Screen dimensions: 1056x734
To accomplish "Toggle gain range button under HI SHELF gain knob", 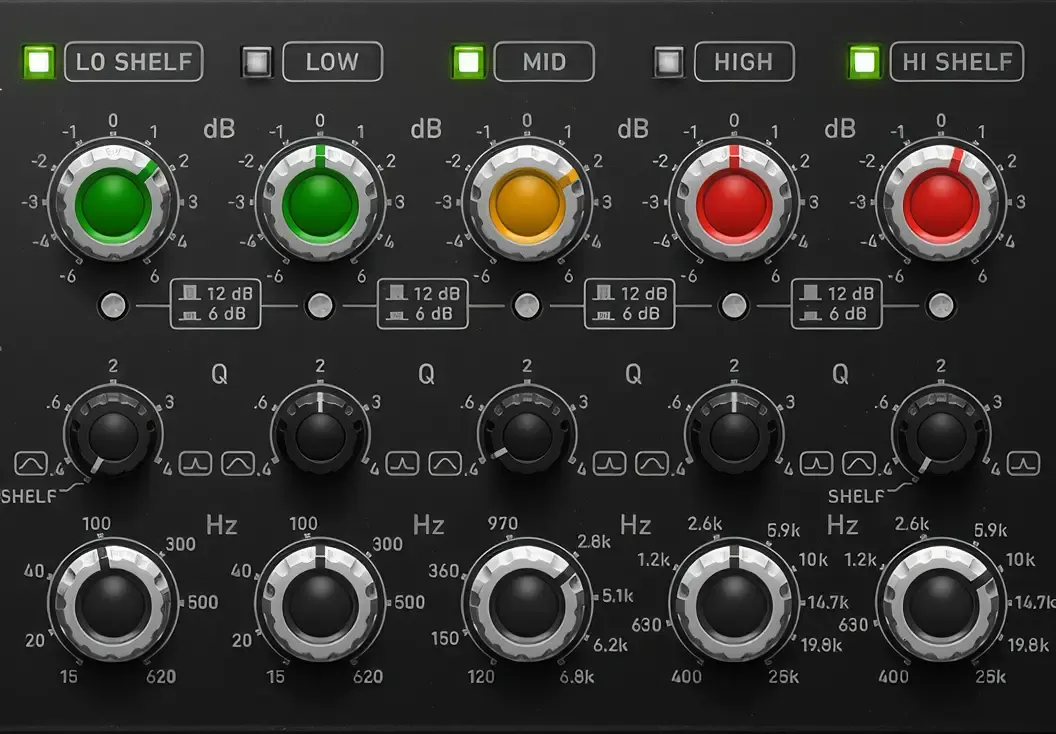I will pos(941,306).
